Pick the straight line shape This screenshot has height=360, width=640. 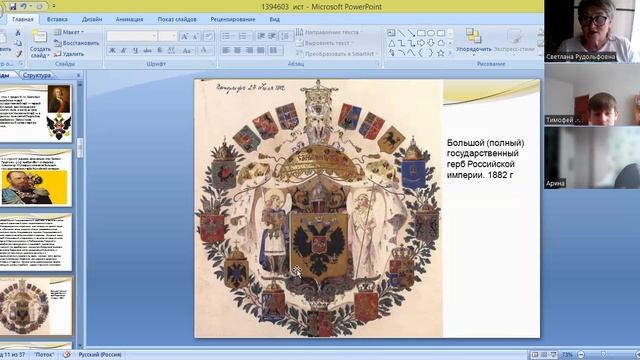[x=401, y=33]
